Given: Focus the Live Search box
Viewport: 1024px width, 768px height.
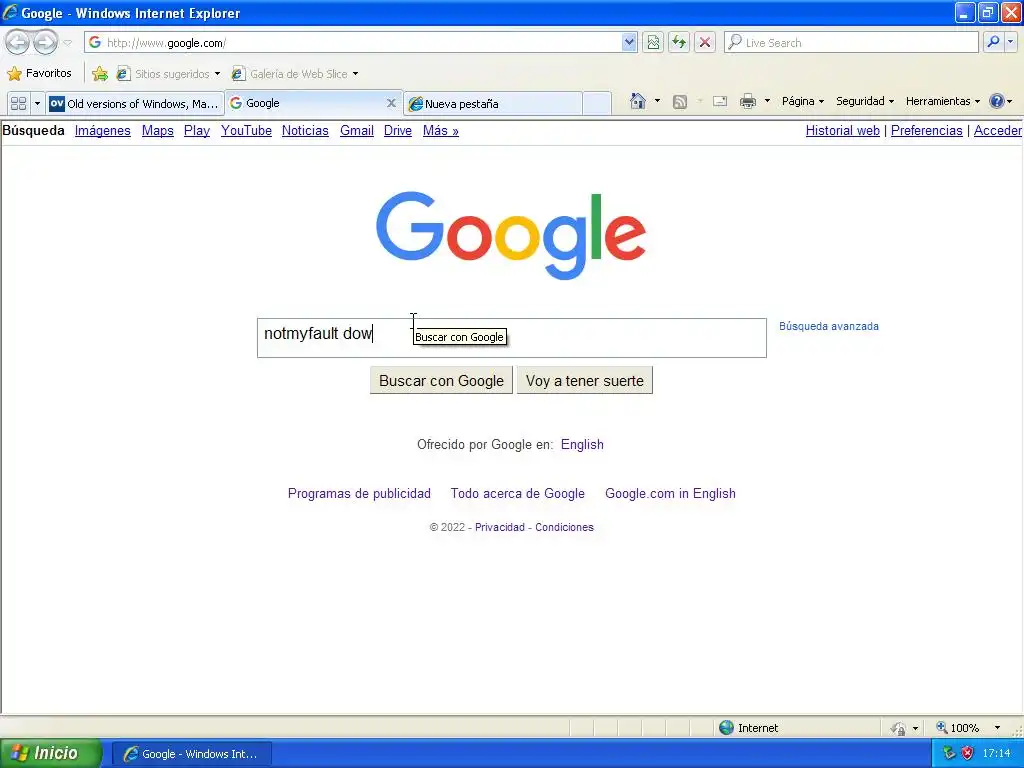Looking at the screenshot, I should coord(852,42).
